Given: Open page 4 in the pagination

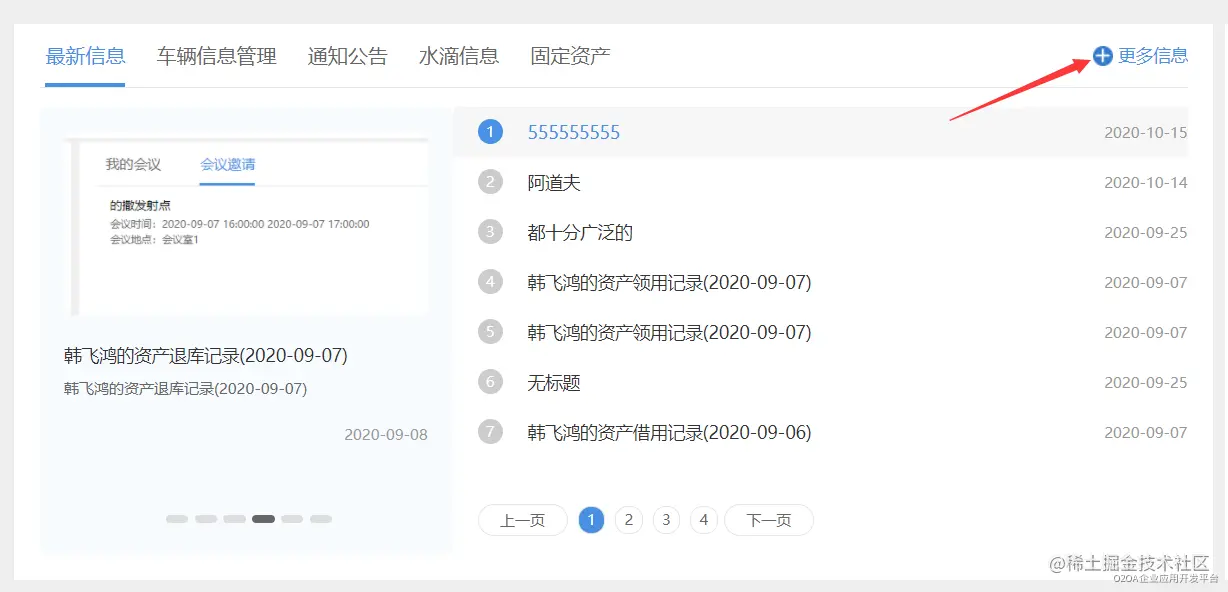Looking at the screenshot, I should 704,520.
